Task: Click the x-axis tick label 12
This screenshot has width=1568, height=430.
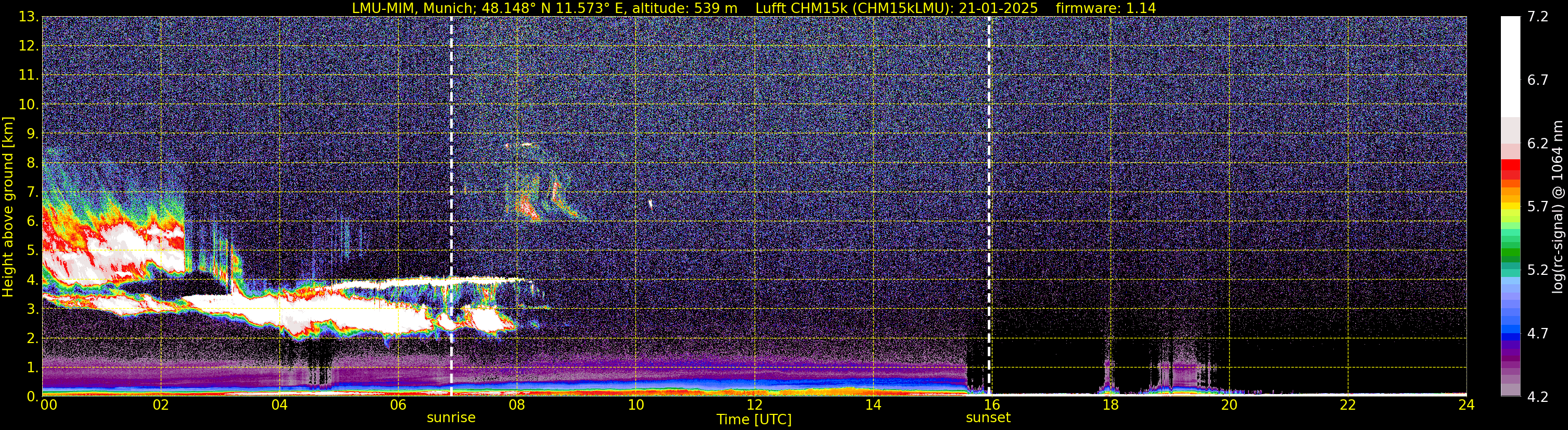Action: (754, 406)
